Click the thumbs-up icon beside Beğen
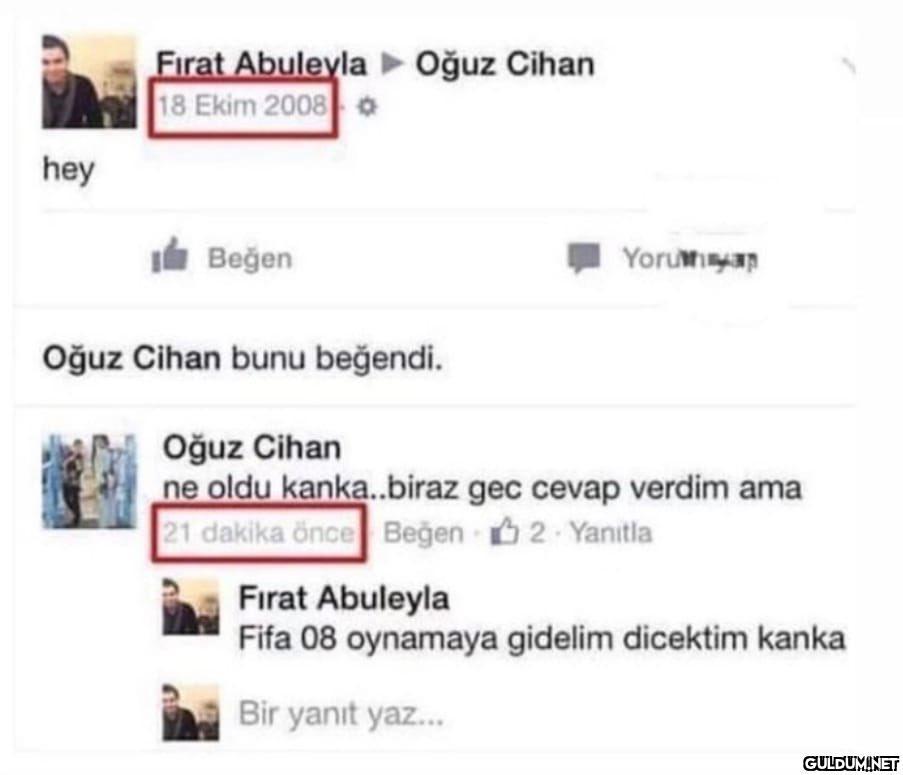Image resolution: width=903 pixels, height=775 pixels. (169, 254)
